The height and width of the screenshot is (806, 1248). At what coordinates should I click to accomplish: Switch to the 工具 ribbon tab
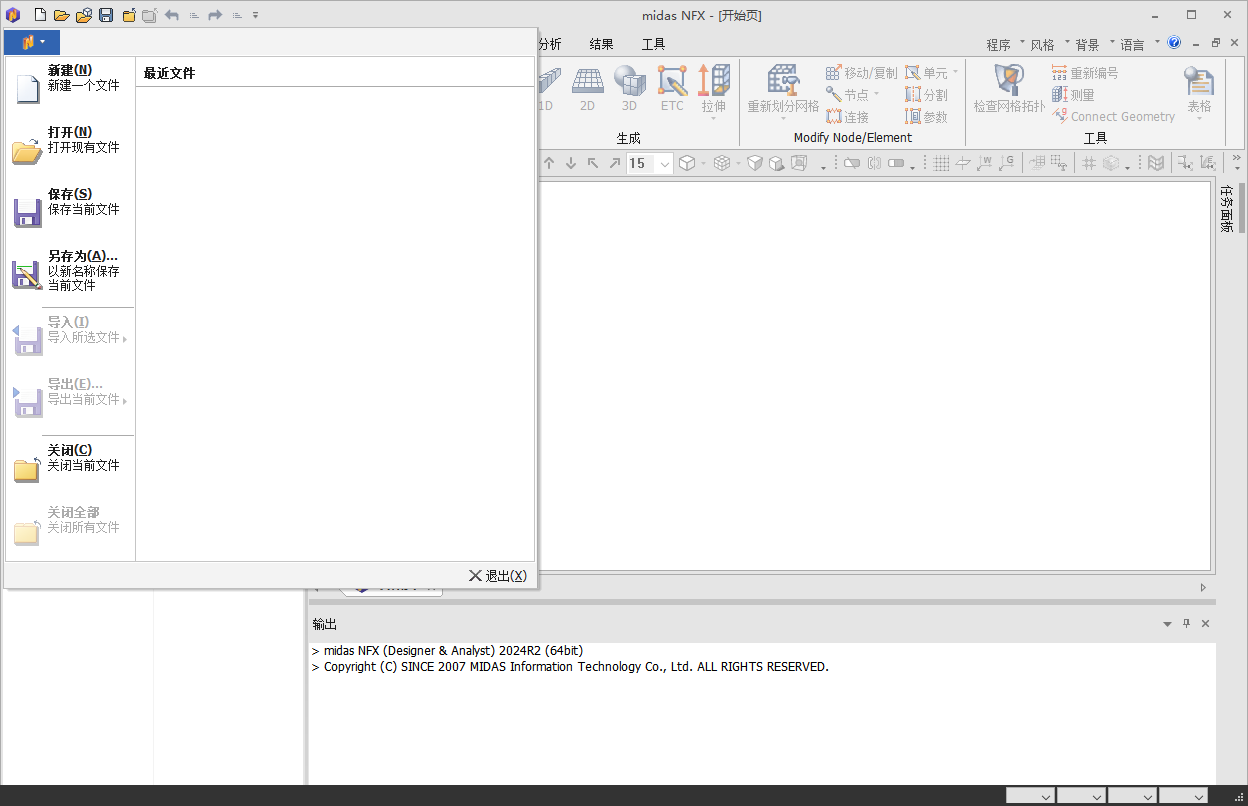tap(653, 44)
